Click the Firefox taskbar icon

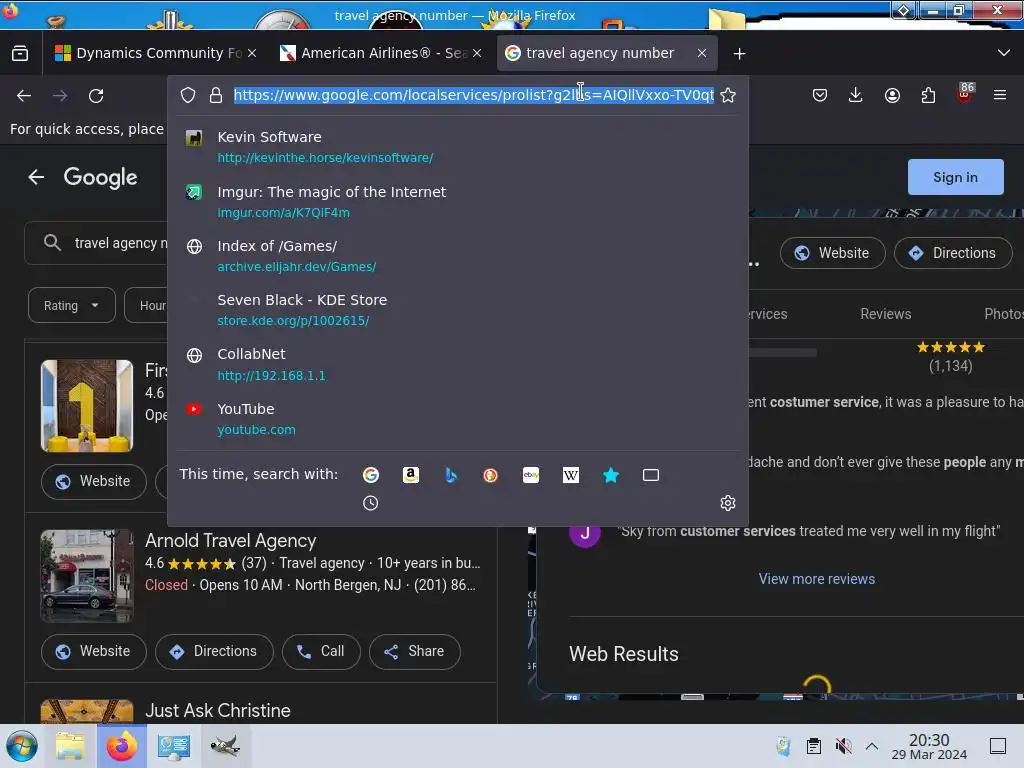pos(122,746)
